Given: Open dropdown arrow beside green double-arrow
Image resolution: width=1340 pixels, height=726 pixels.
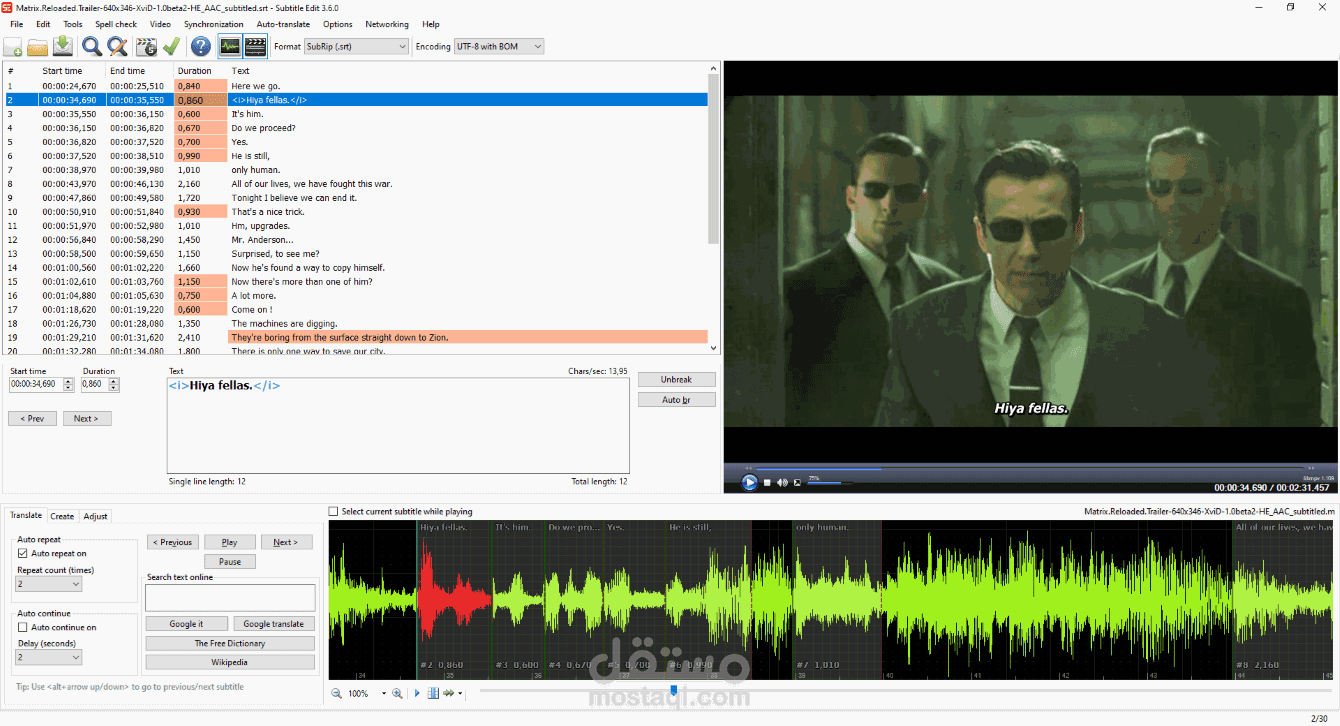Looking at the screenshot, I should point(460,693).
